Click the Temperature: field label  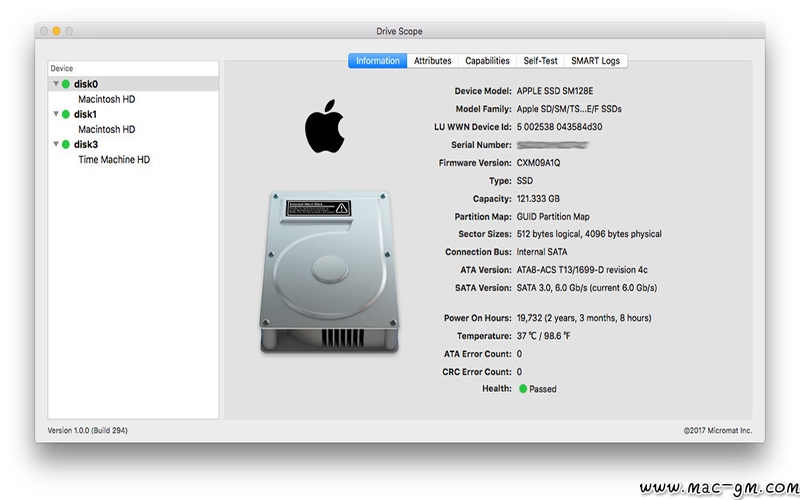(x=484, y=336)
